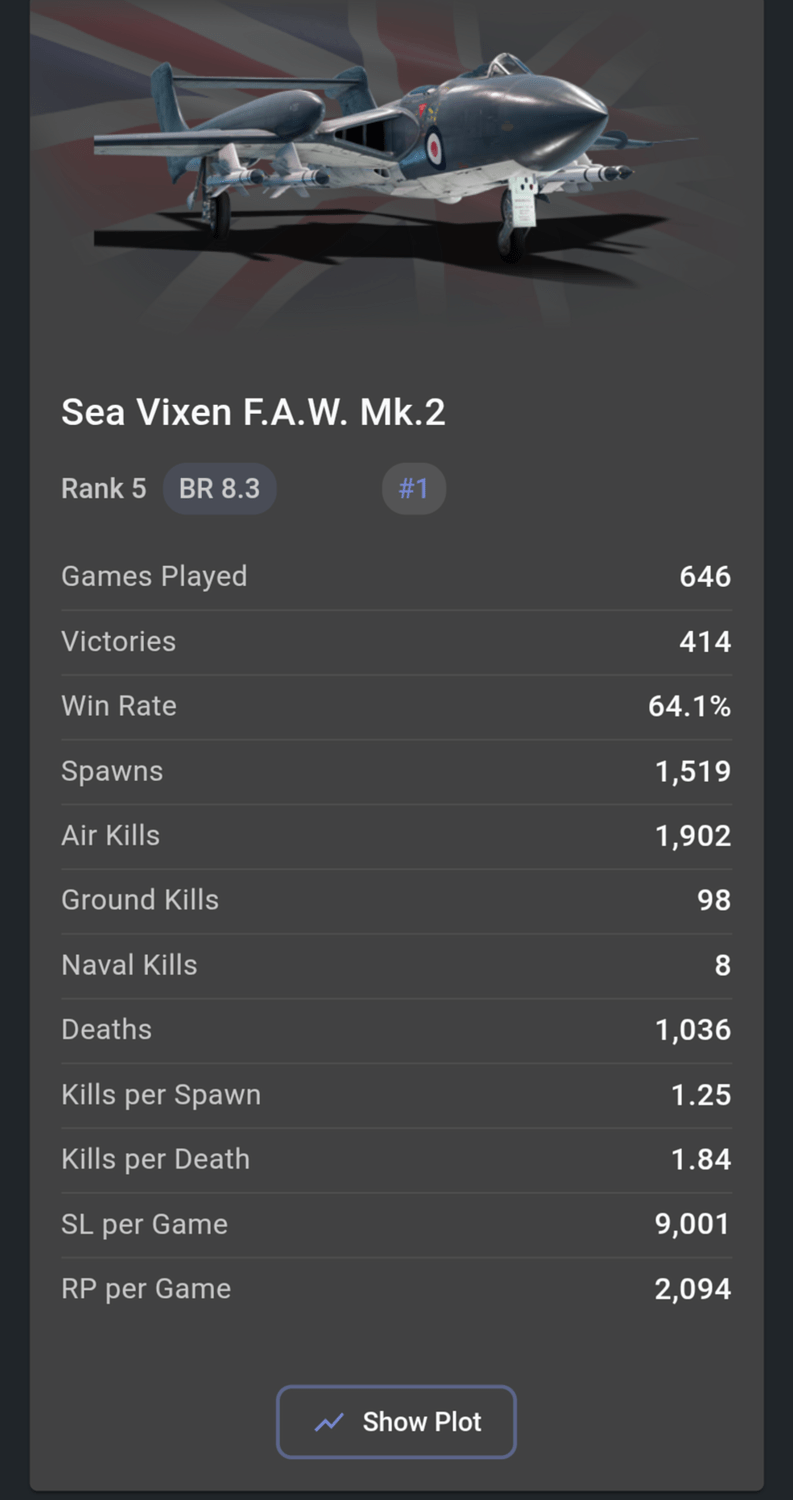The image size is (793, 1500).
Task: Click the RP per Game value 2,094
Action: pos(693,1289)
